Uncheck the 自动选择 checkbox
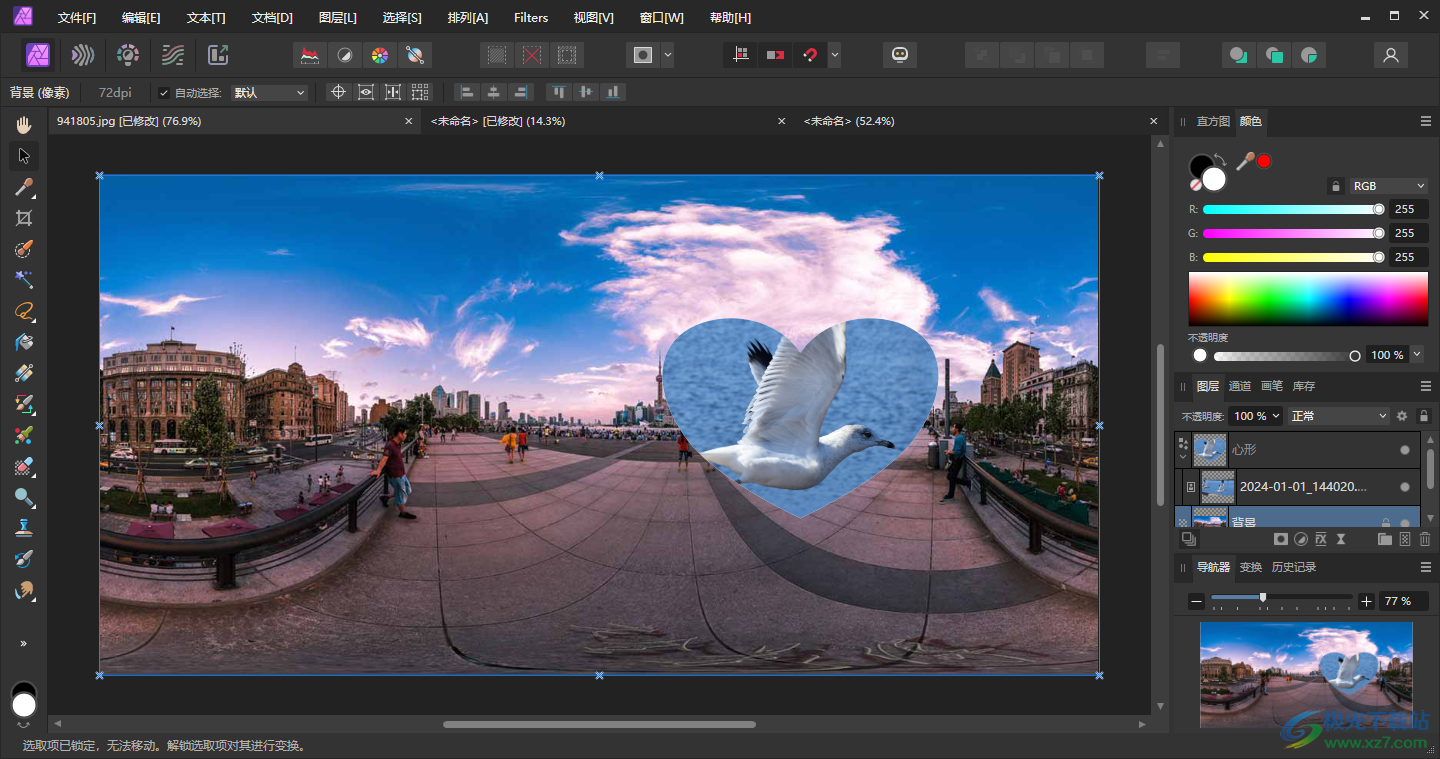The height and width of the screenshot is (759, 1440). (164, 93)
